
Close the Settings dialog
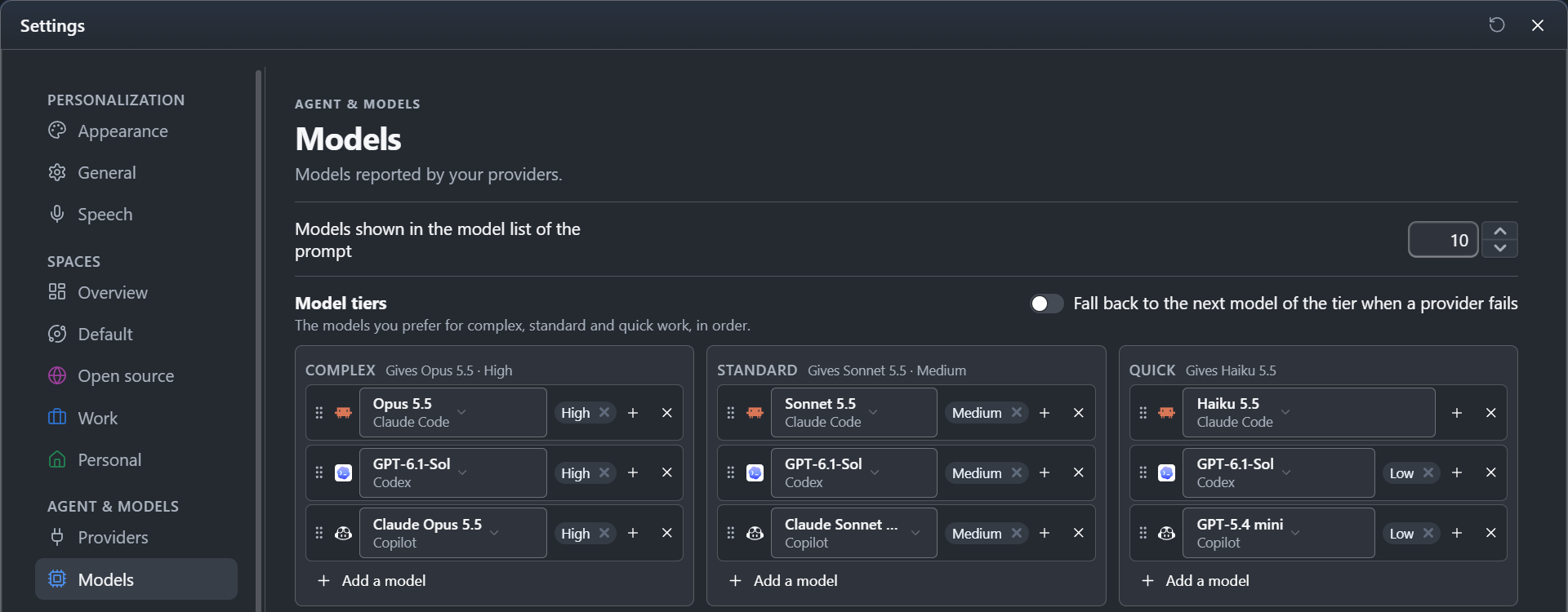point(1538,24)
